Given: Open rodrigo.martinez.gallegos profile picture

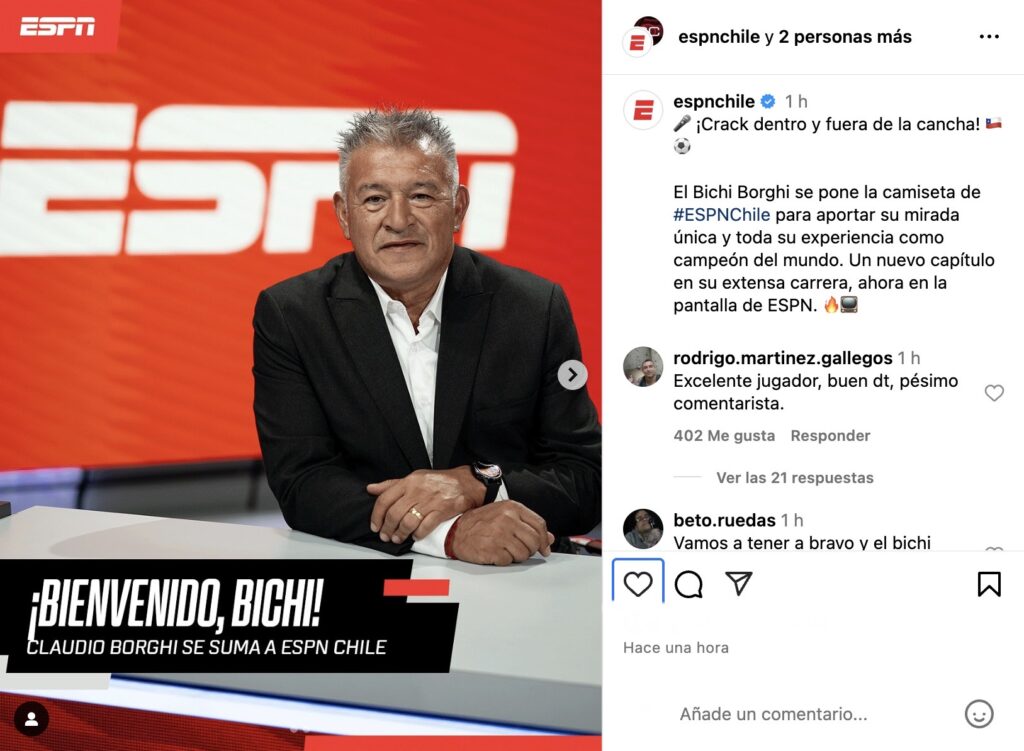Looking at the screenshot, I should [643, 366].
